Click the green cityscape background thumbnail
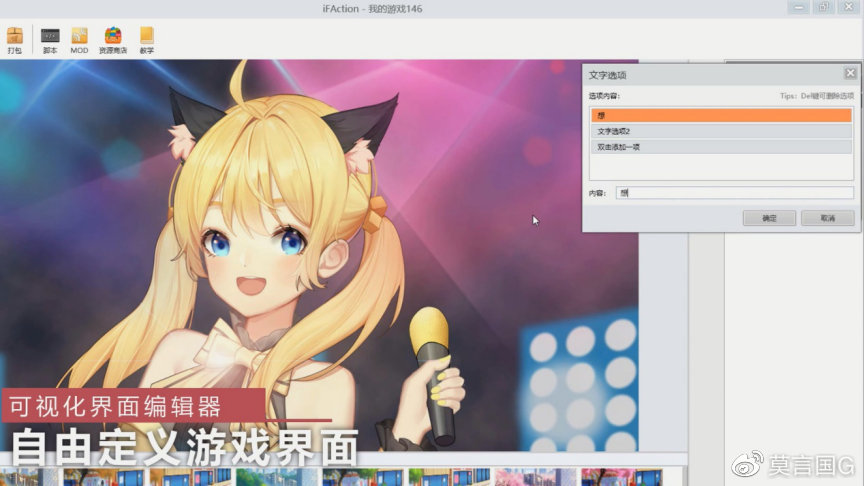Screen dimensions: 864x486 [277, 477]
